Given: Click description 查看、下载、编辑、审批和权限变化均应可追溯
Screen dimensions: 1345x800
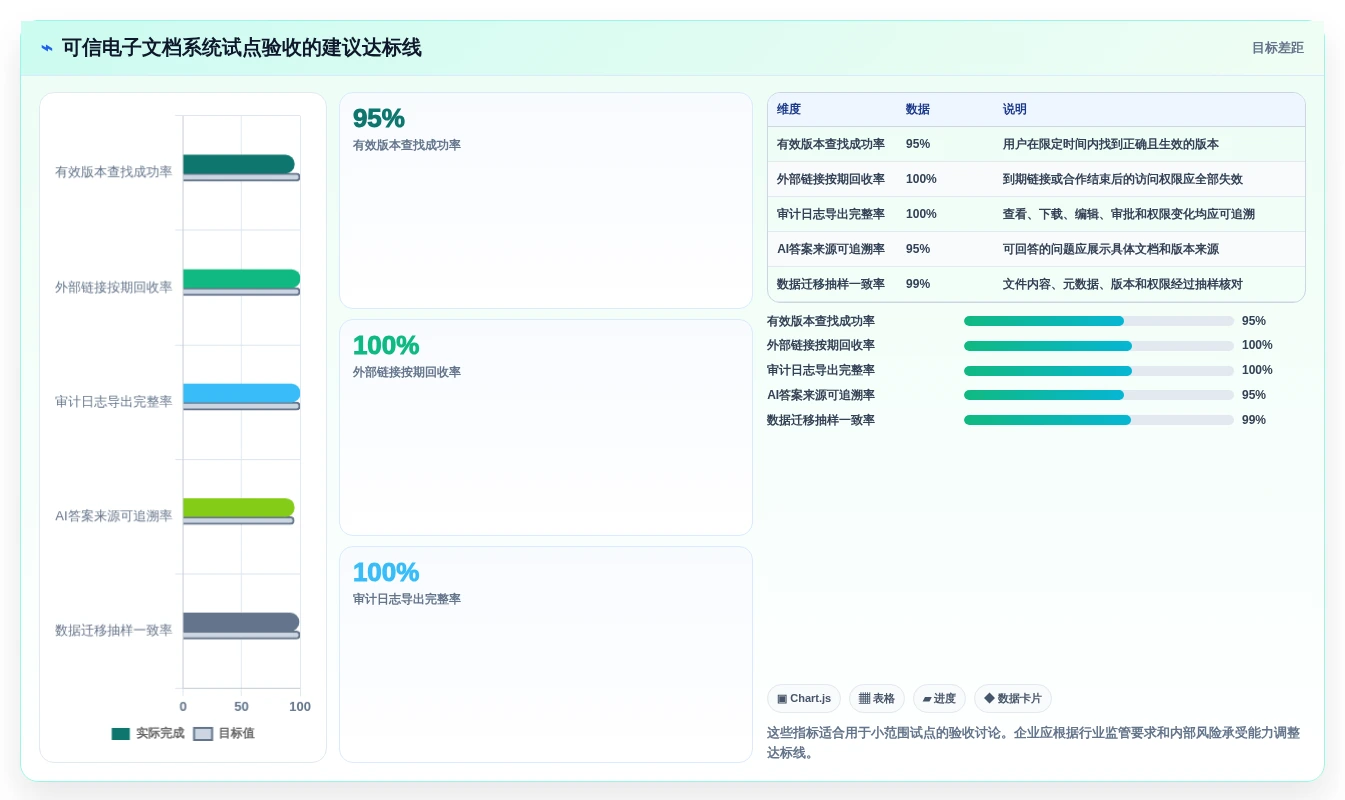Looking at the screenshot, I should tap(1129, 214).
